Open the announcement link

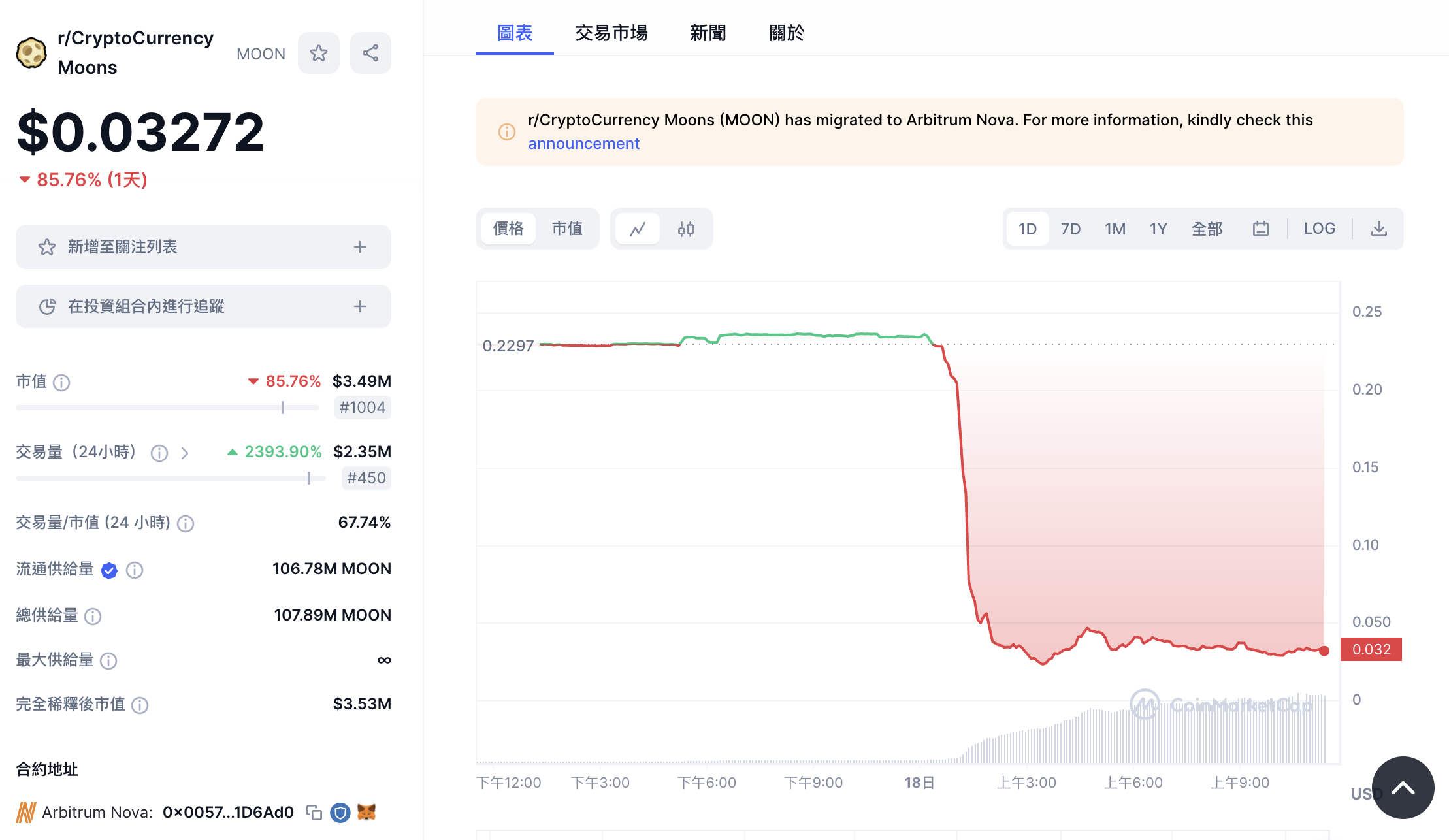click(x=583, y=144)
